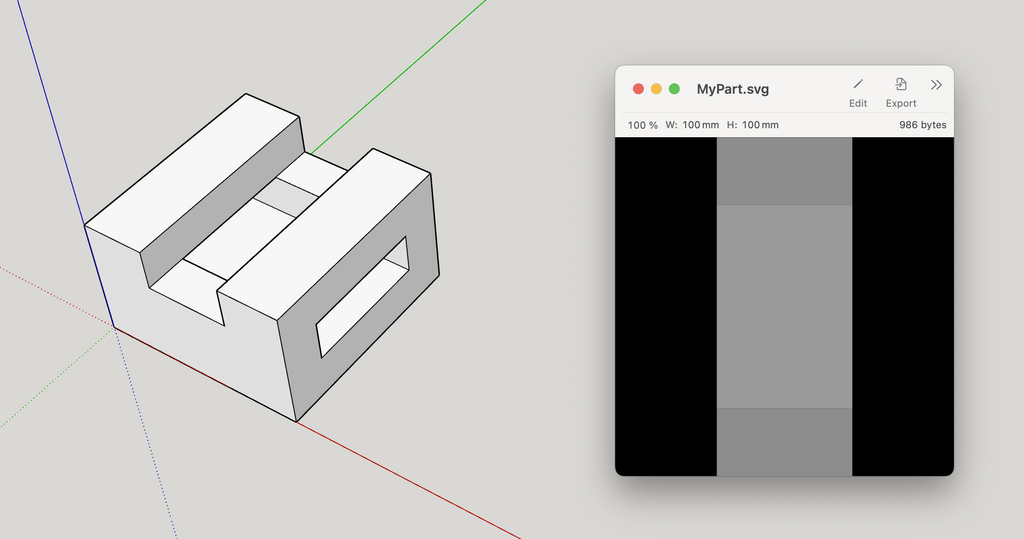
Task: Click the Edit pencil icon
Action: pos(857,85)
